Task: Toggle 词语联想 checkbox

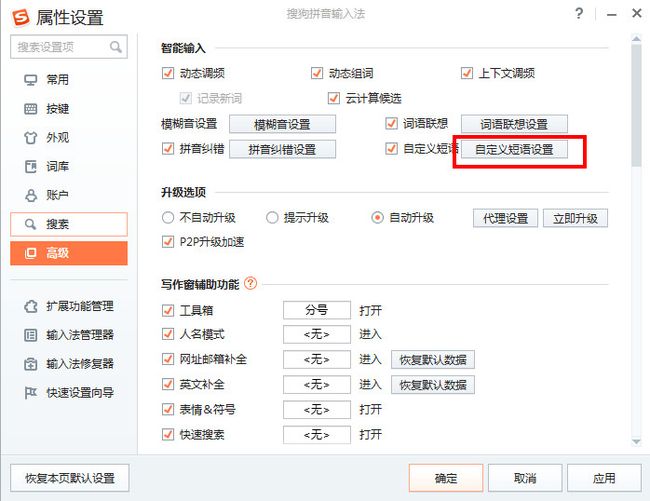Action: 391,123
